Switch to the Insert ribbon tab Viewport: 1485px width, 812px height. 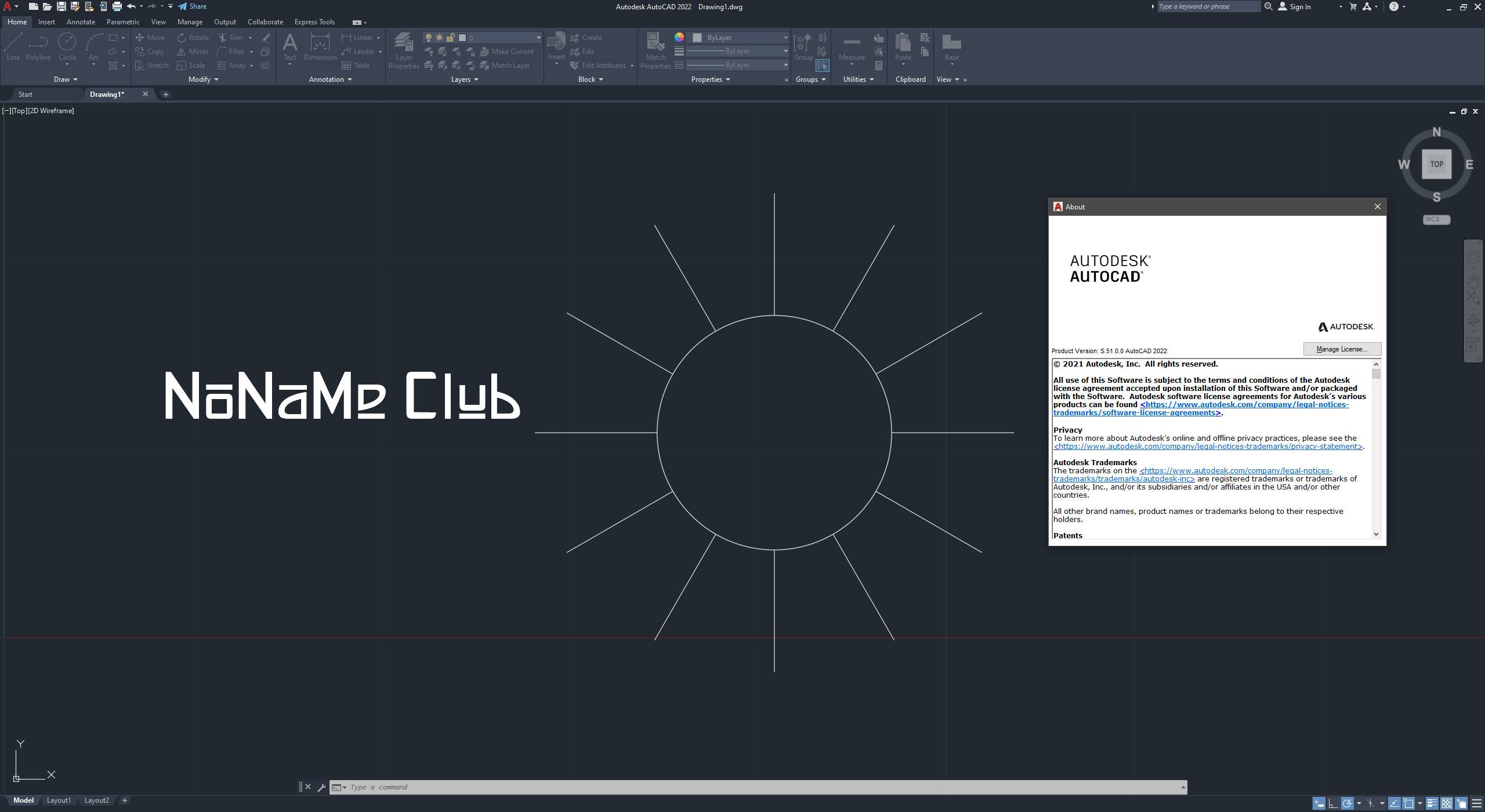pos(46,22)
